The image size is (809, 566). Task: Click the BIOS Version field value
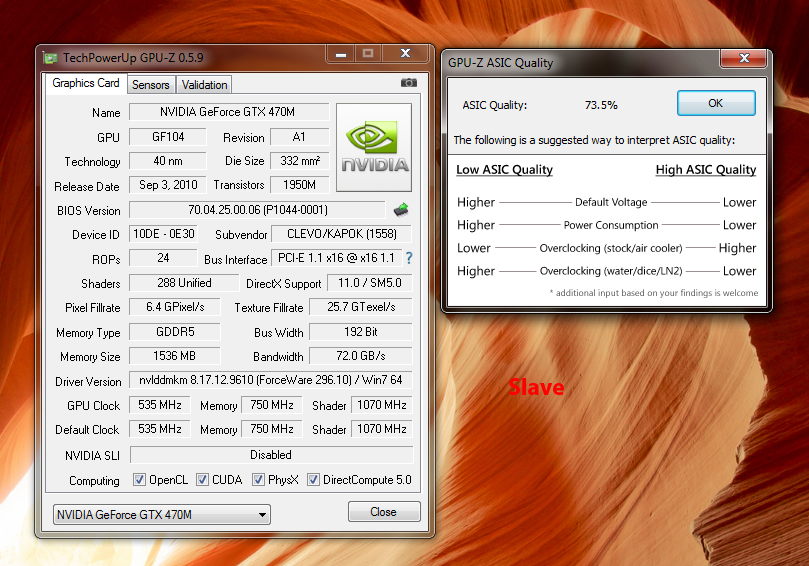coord(257,210)
